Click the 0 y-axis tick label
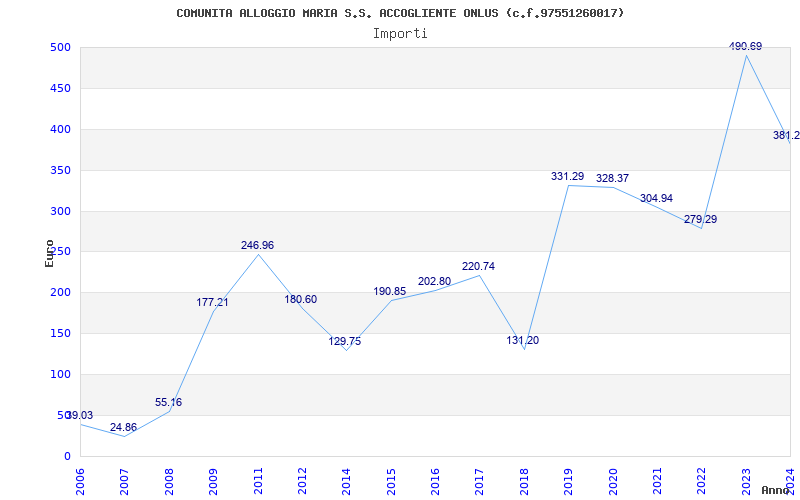Screen dimensions: 800x500 pyautogui.click(x=67, y=456)
